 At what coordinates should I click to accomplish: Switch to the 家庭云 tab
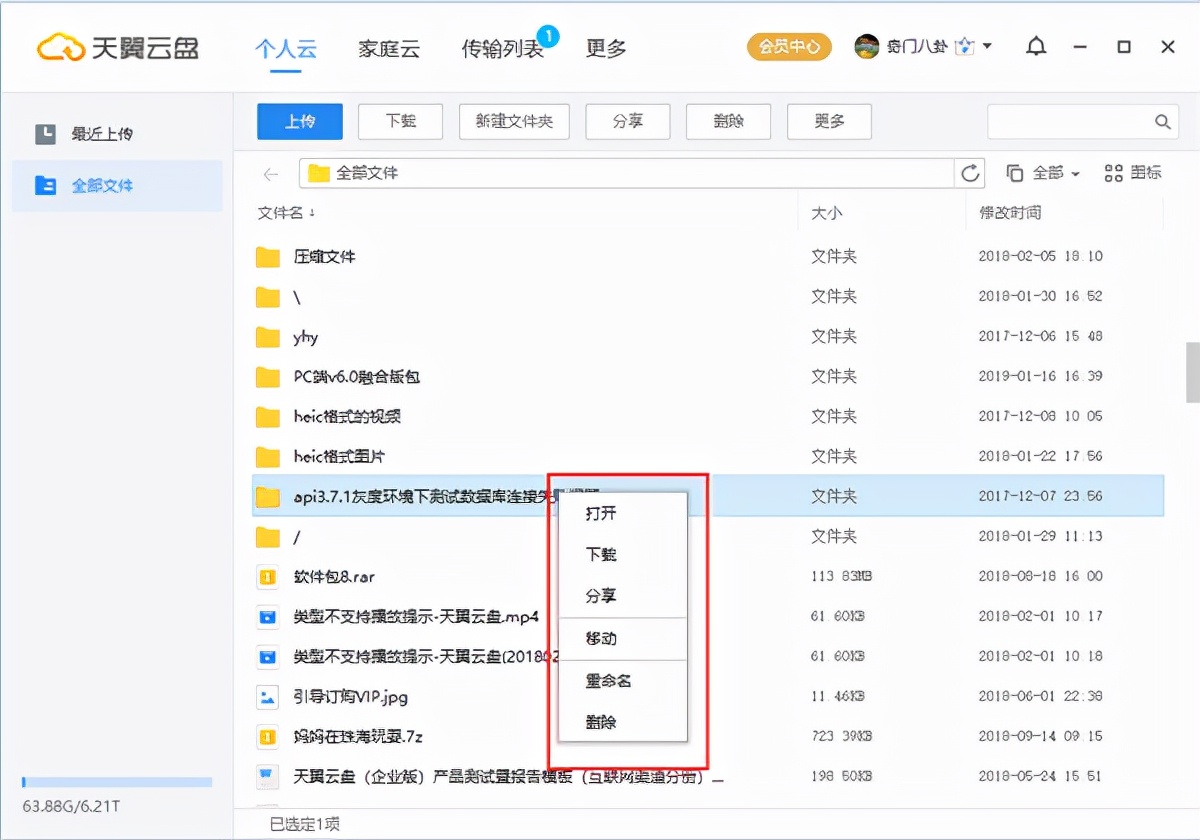389,48
